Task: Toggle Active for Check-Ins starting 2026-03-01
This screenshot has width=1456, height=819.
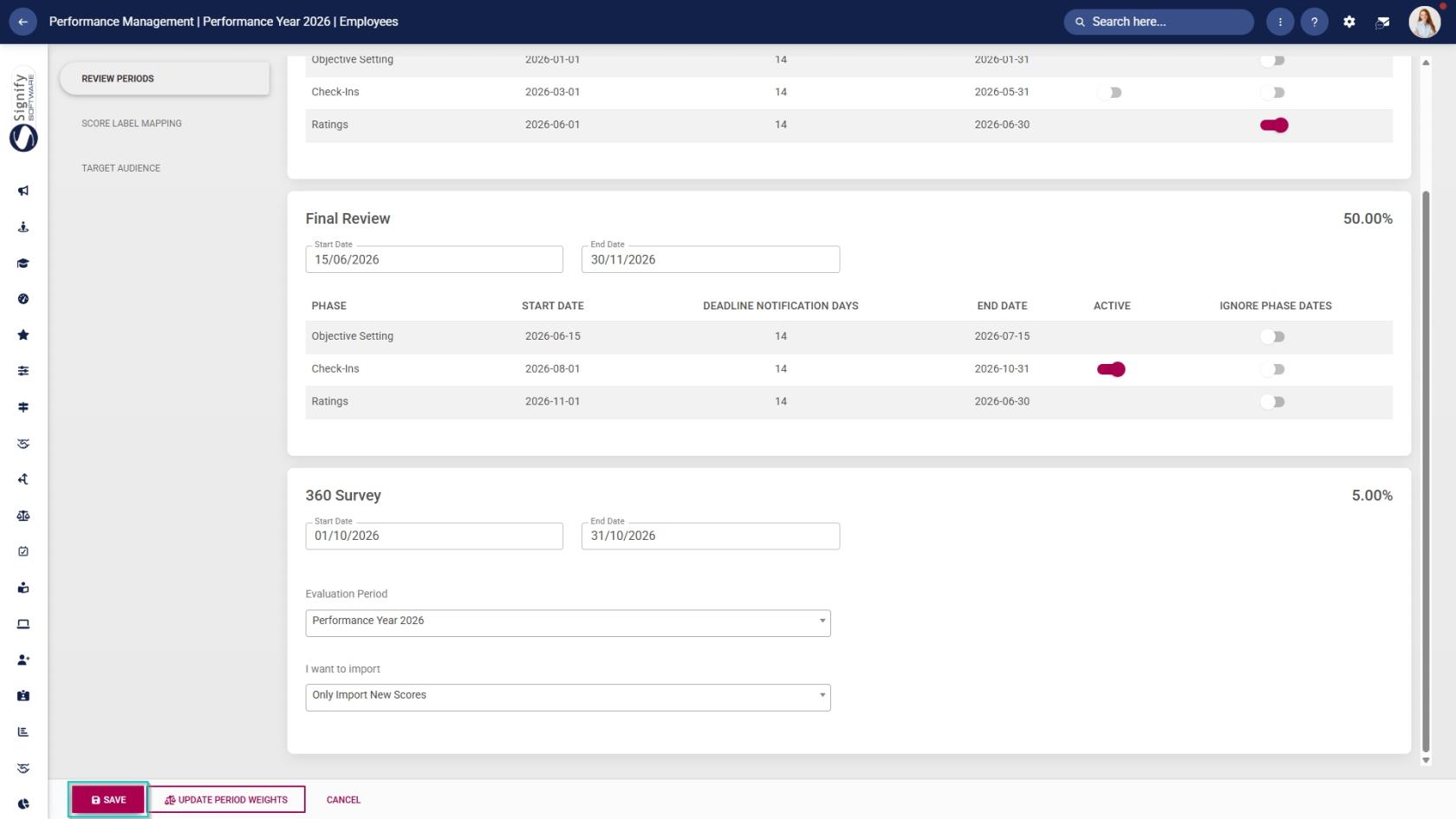Action: coord(1110,93)
